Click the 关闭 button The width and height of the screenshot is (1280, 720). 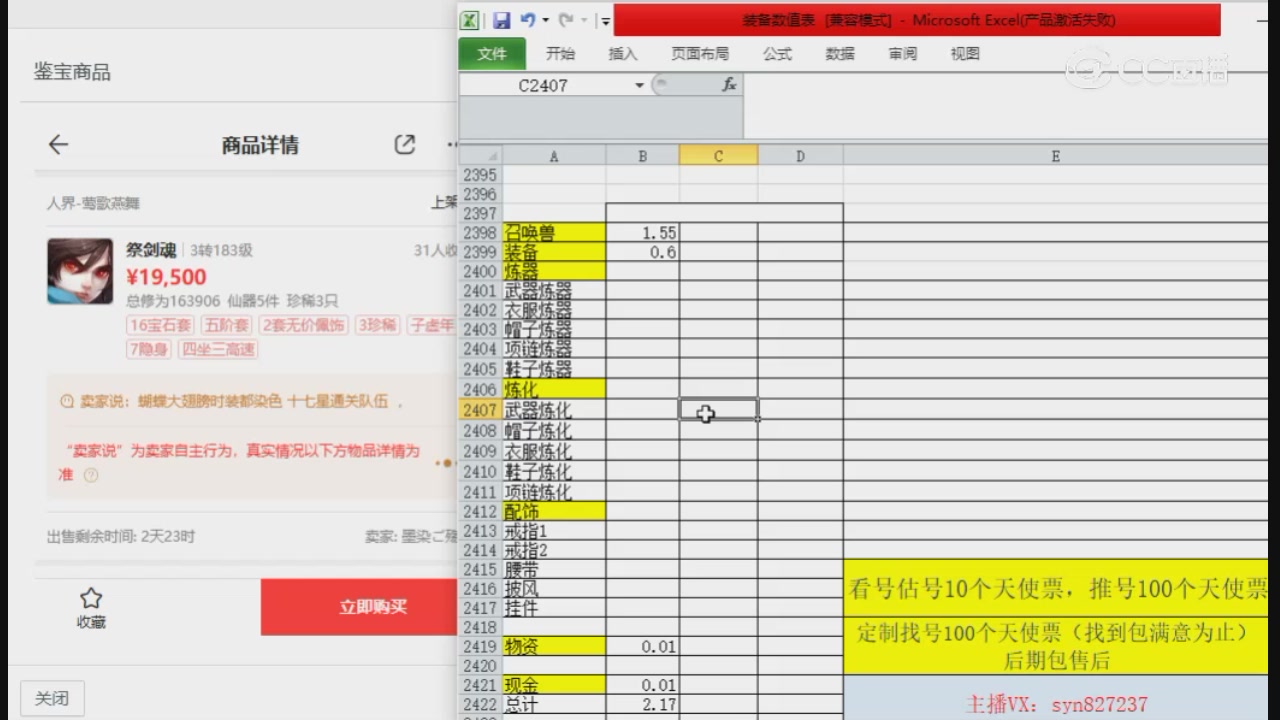[52, 698]
